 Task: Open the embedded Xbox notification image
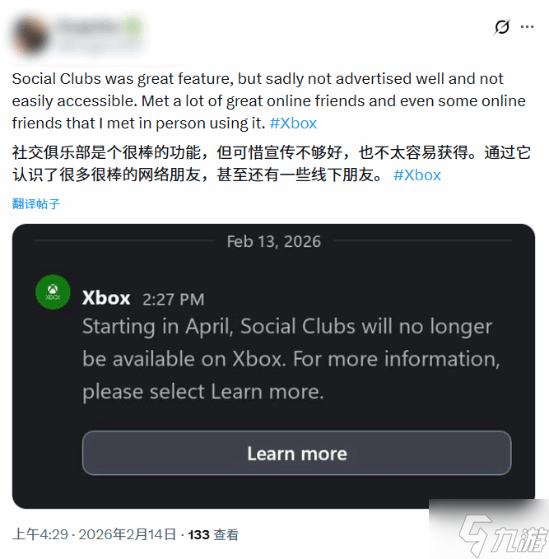pos(273,366)
